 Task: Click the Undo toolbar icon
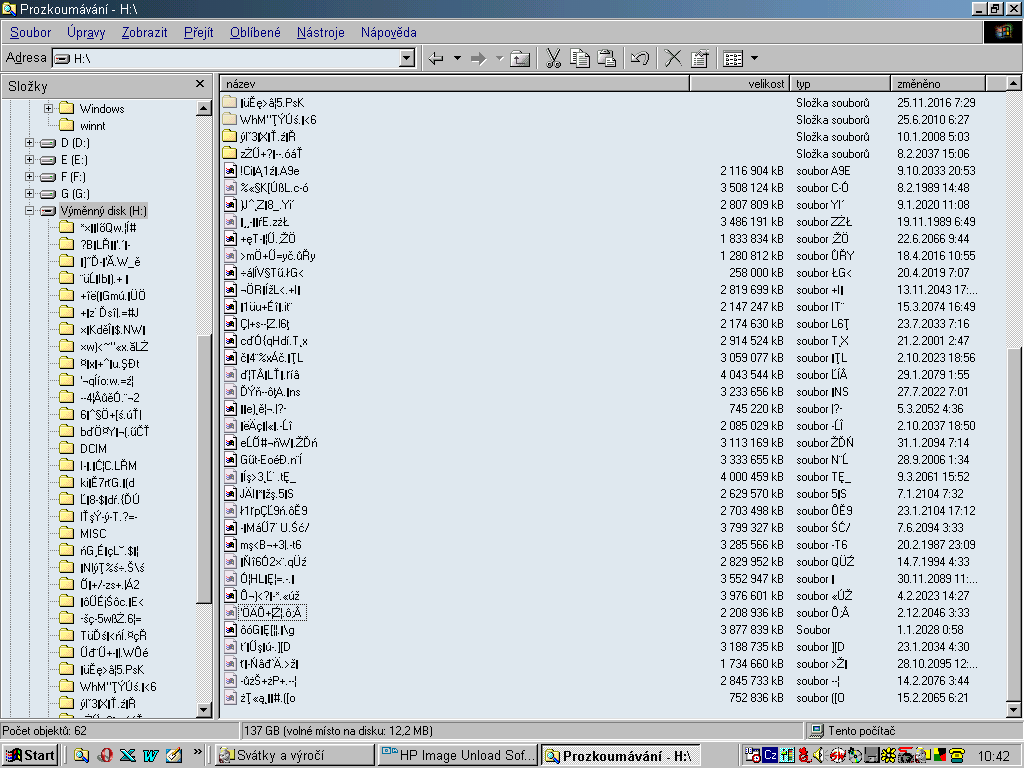click(640, 58)
